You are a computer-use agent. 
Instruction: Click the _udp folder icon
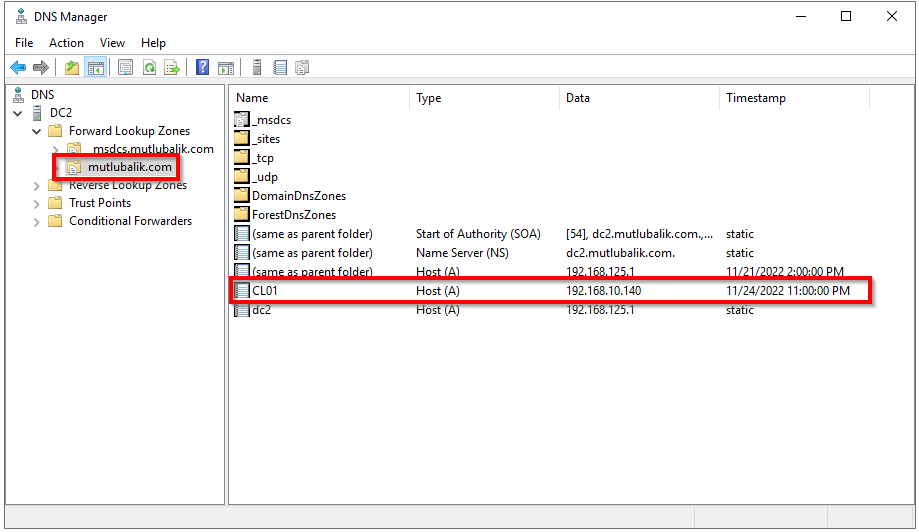pos(241,176)
